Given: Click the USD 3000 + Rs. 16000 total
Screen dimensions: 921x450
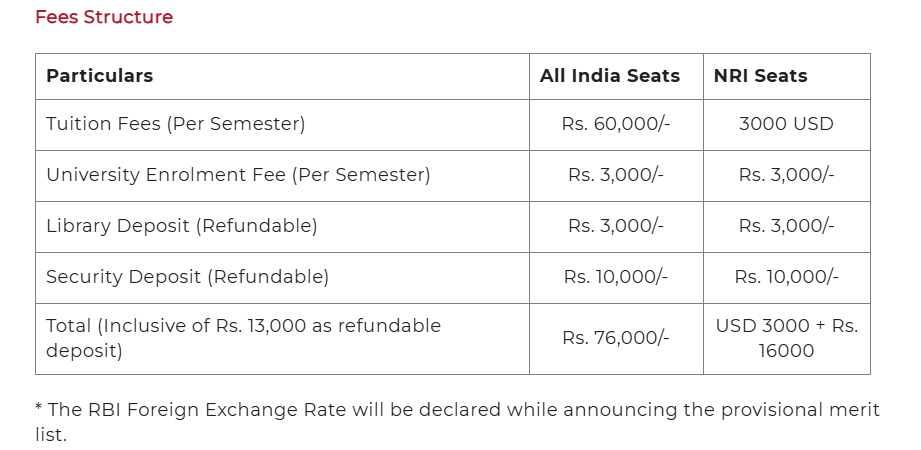Looking at the screenshot, I should pyautogui.click(x=786, y=339).
